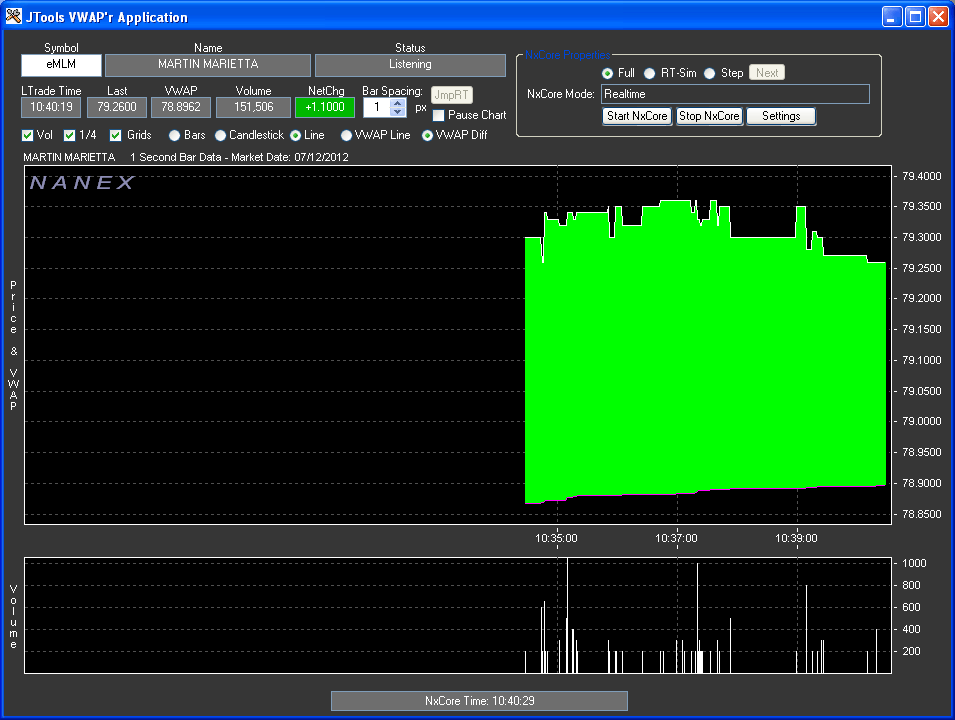Viewport: 955px width, 720px height.
Task: Click the 200 volume axis label
Action: [911, 651]
